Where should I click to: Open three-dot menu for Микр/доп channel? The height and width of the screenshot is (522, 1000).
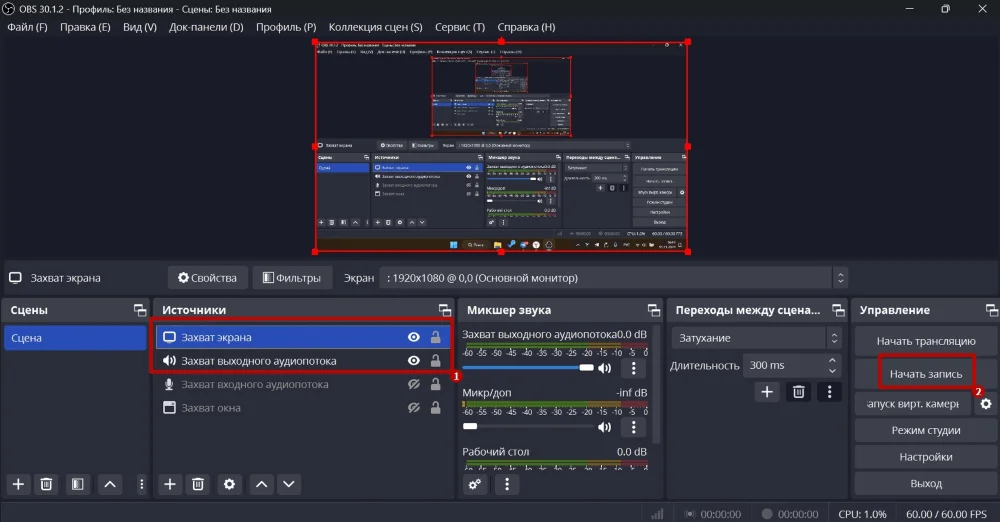click(634, 427)
